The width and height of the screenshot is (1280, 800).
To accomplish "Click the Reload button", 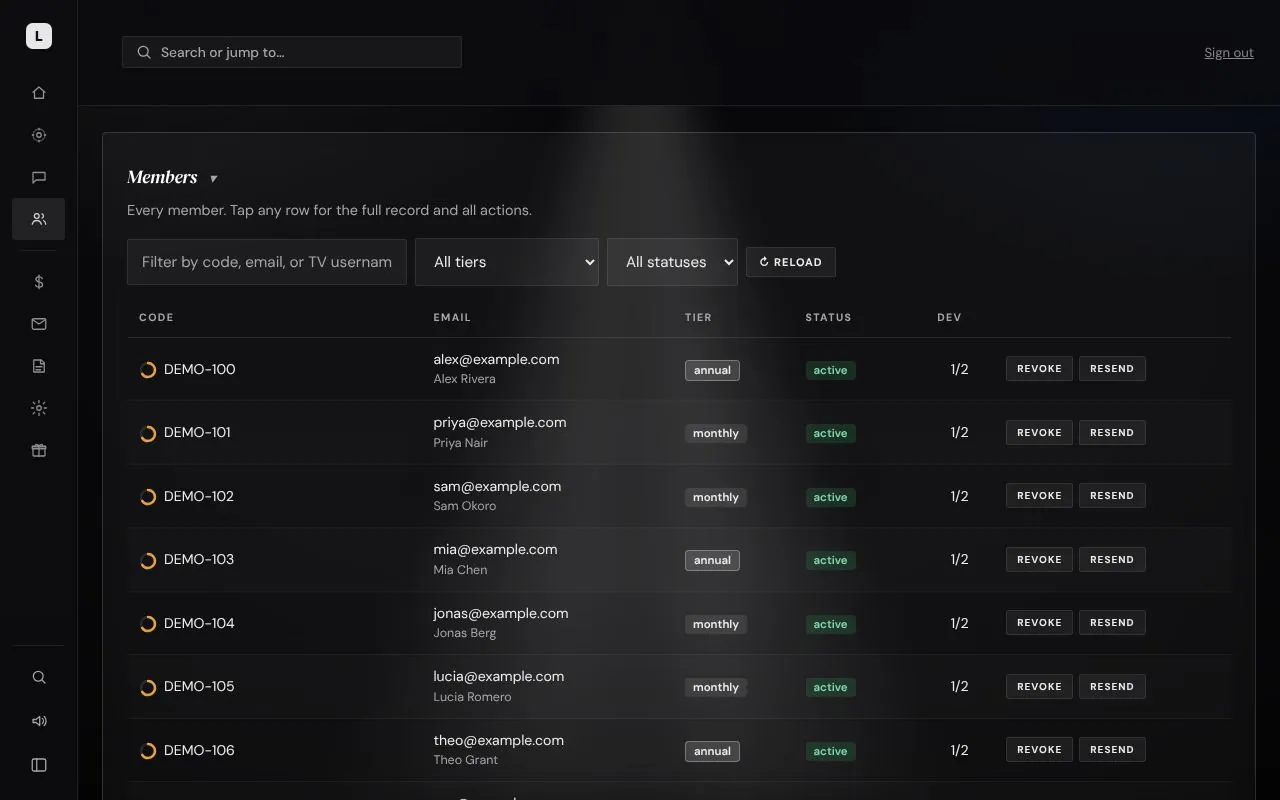I will click(790, 262).
